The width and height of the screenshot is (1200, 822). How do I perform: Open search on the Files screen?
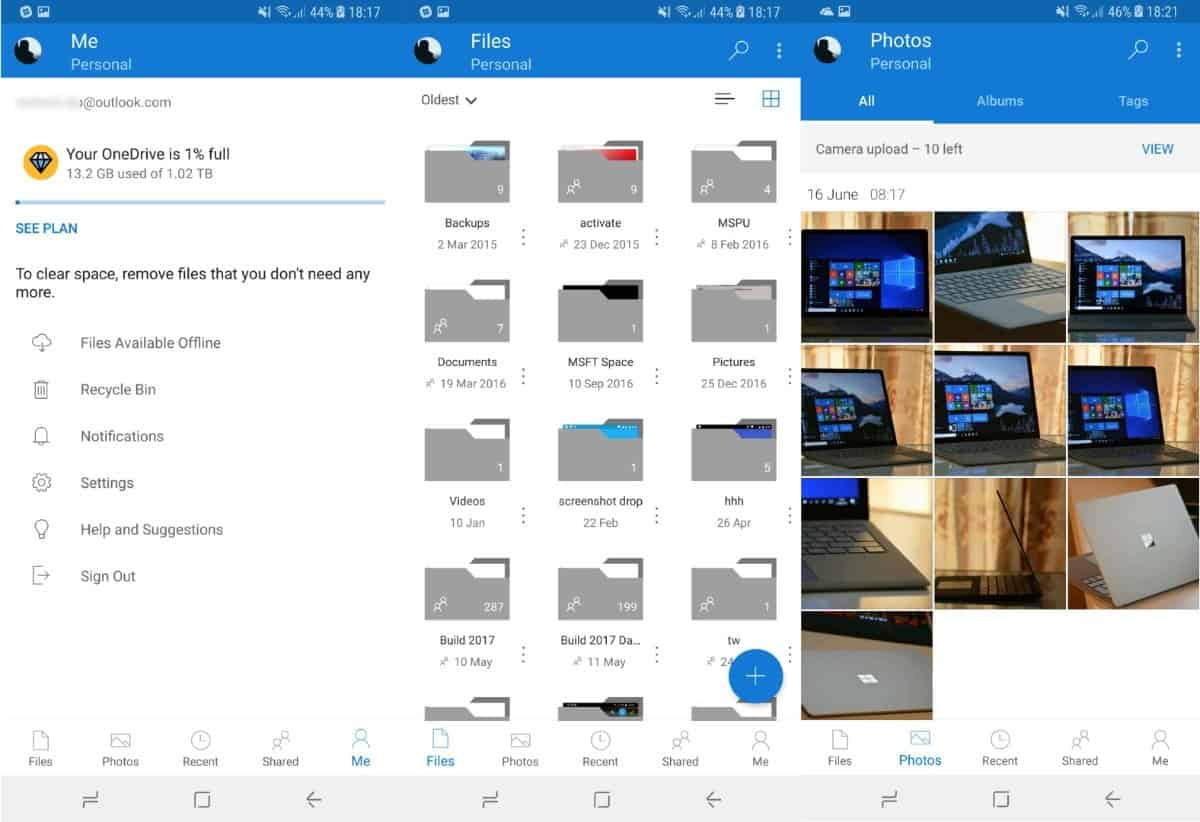(738, 49)
